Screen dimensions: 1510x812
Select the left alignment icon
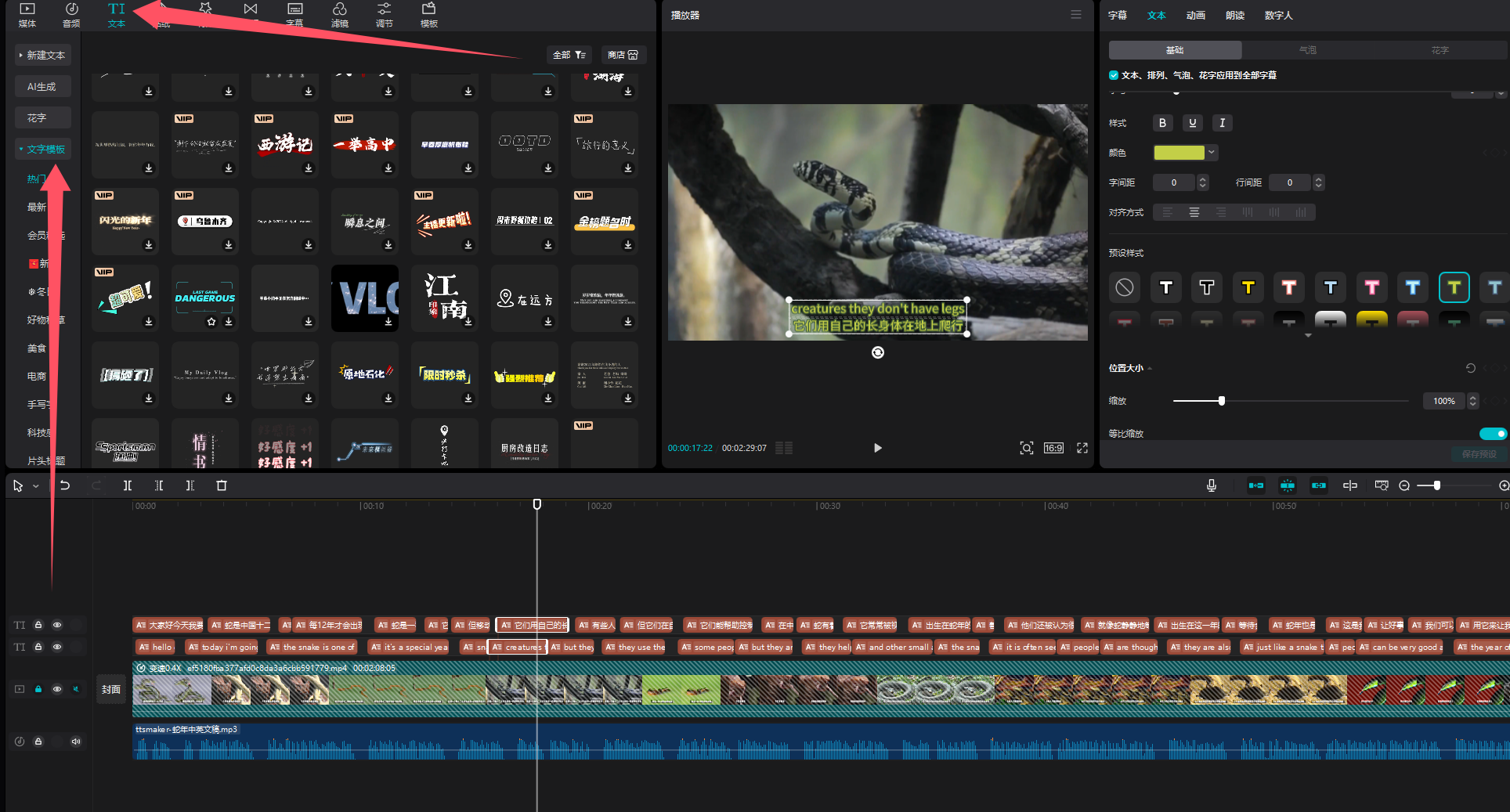click(1168, 212)
